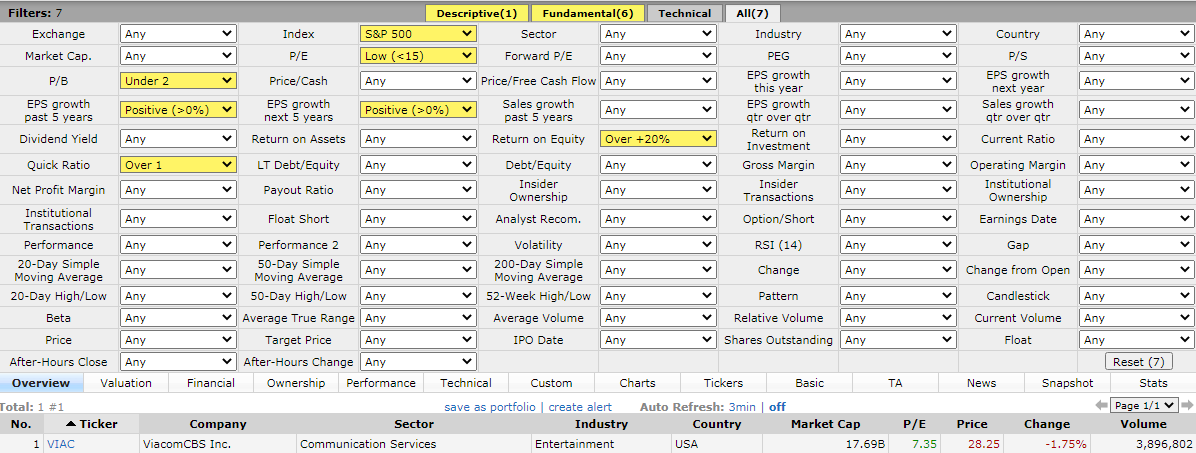Click the Communication Services sector cell

click(x=414, y=443)
